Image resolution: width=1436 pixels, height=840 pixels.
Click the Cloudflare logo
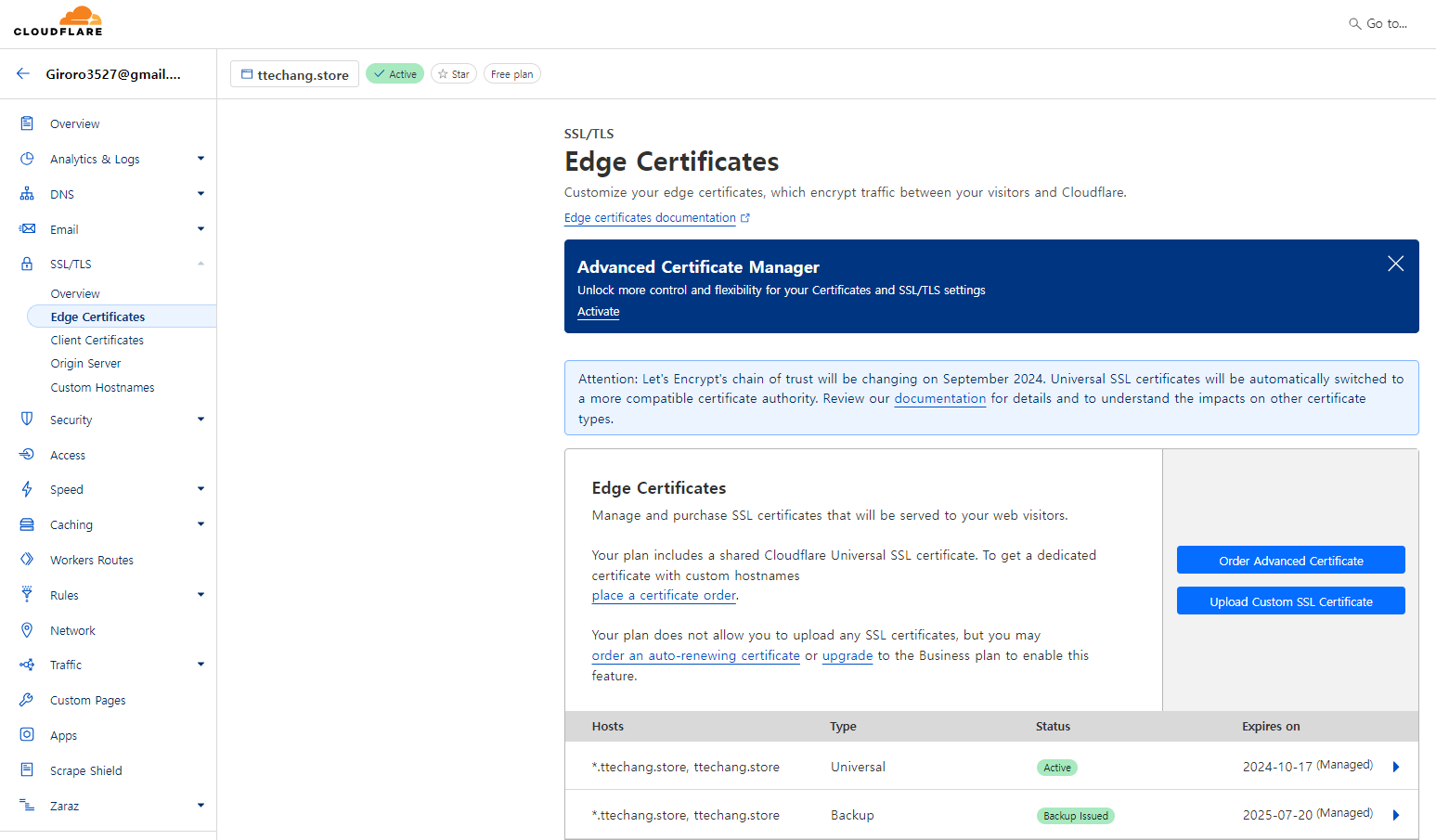[x=58, y=21]
